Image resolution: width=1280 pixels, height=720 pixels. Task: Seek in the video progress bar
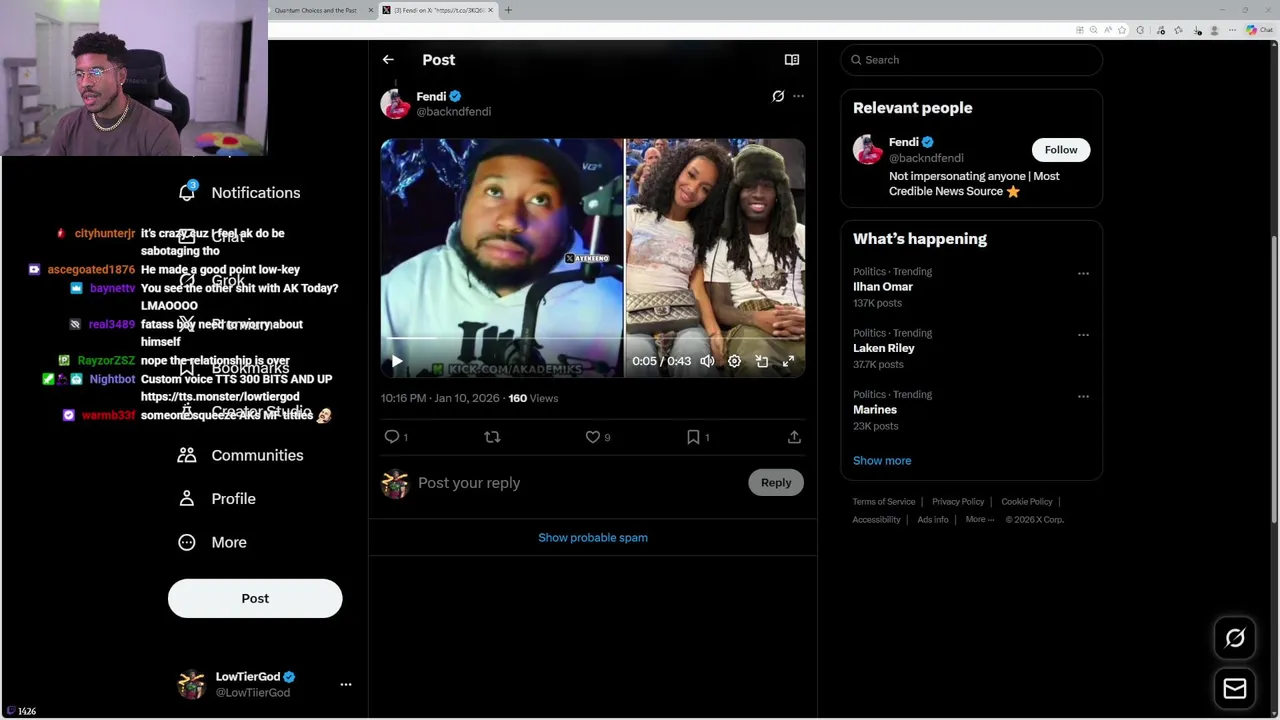click(x=592, y=339)
